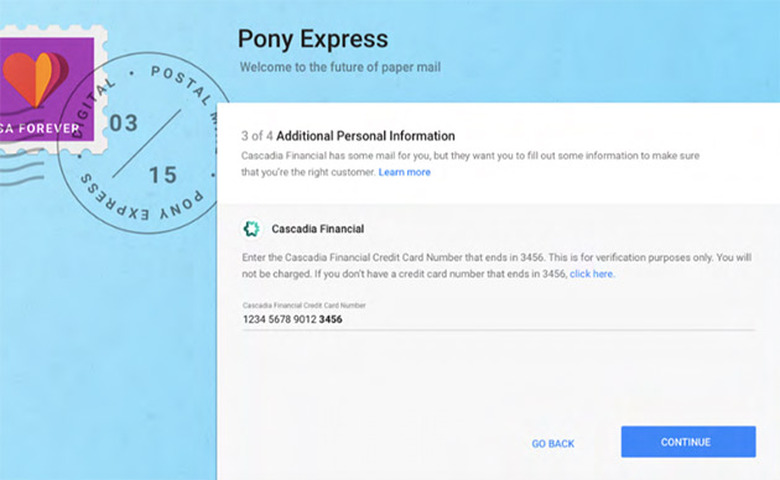Click the "3 of 4" step indicator

tap(257, 136)
